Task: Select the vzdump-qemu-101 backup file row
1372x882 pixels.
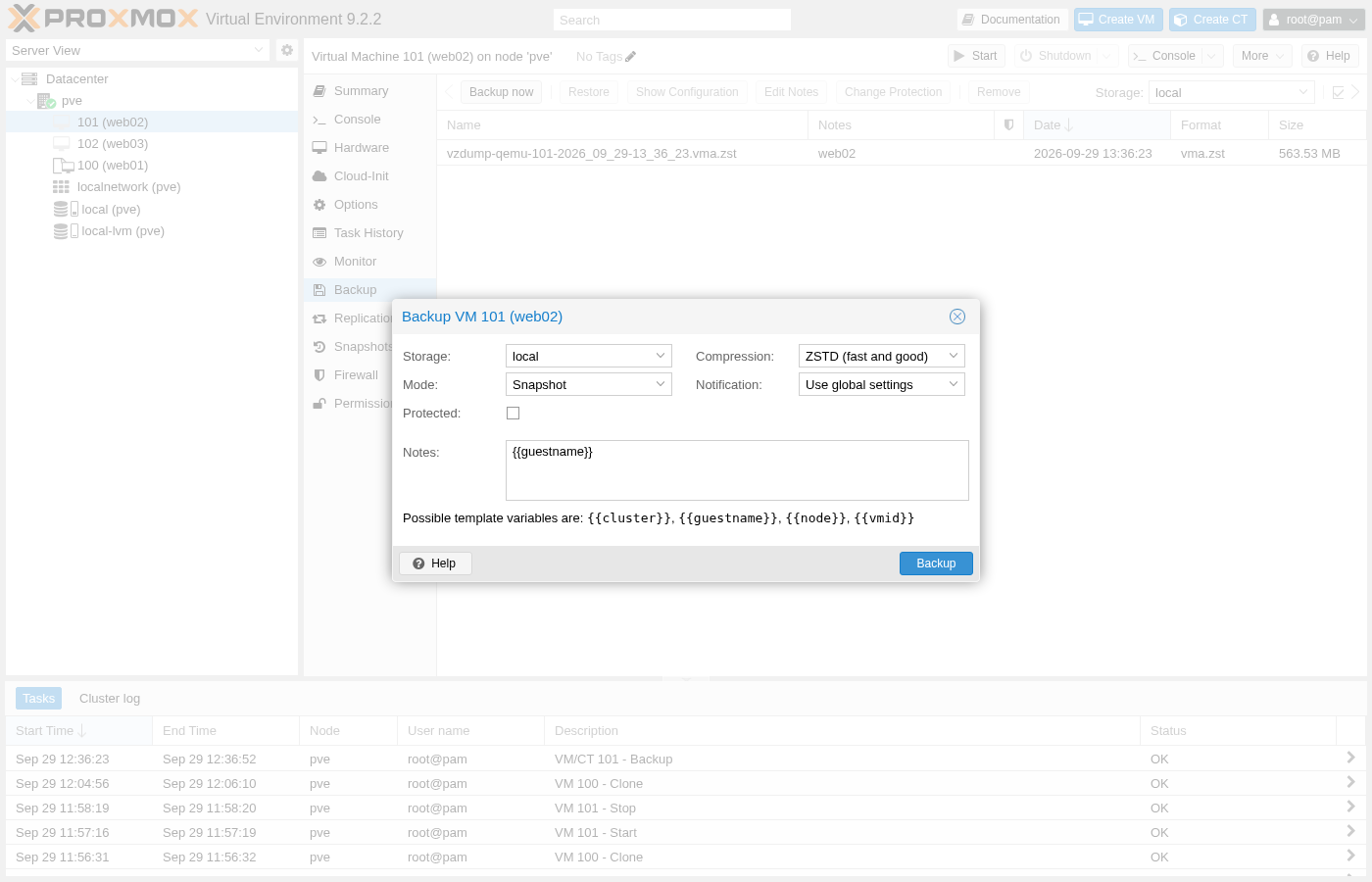Action: [x=901, y=154]
